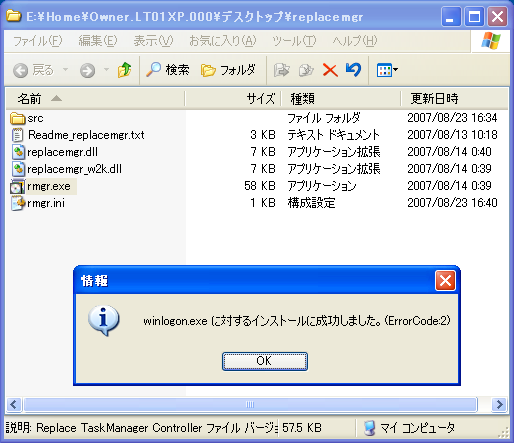Select the Readme_replacemgr.txt file

click(86, 135)
